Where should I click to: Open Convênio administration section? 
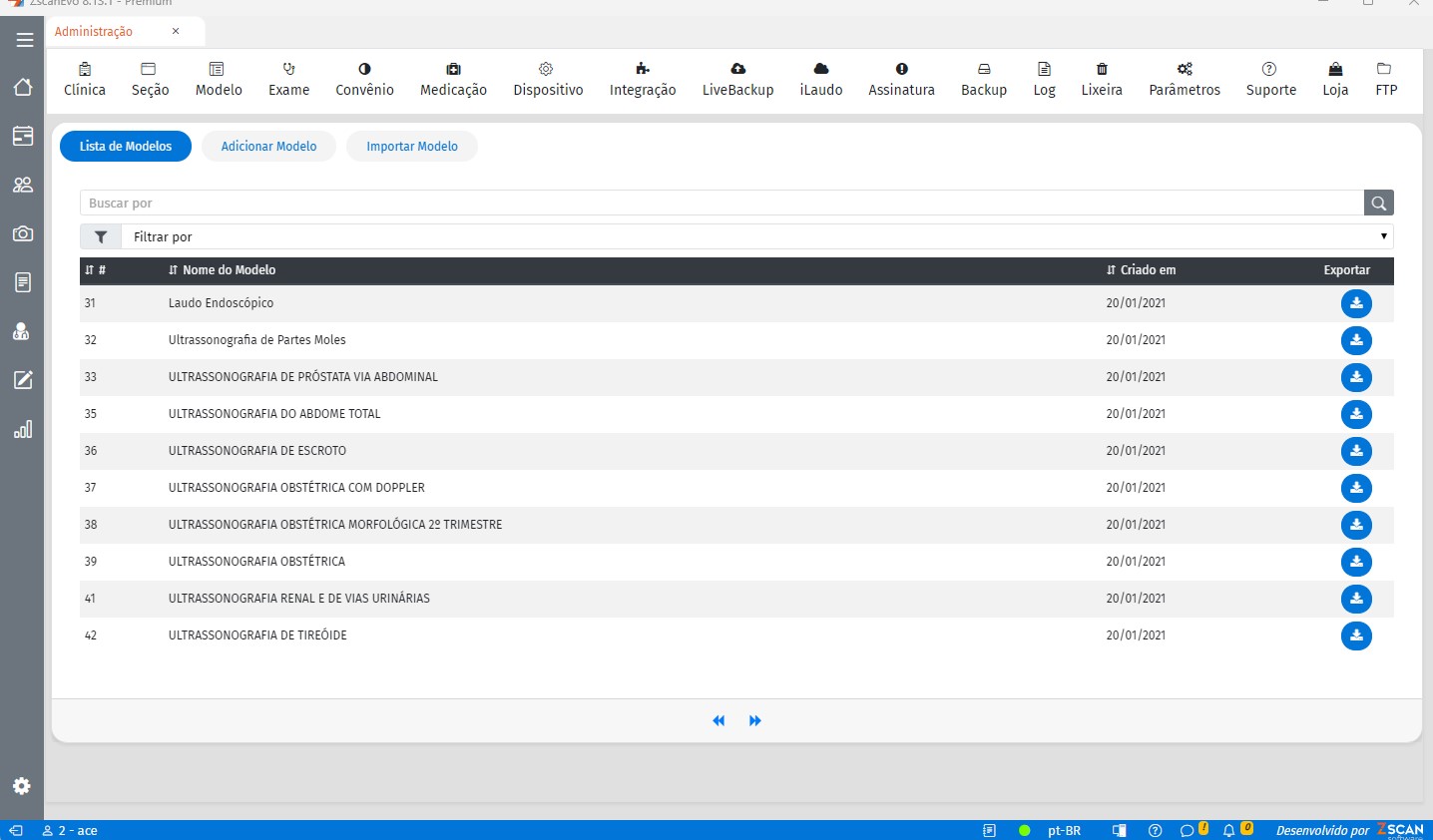[364, 80]
